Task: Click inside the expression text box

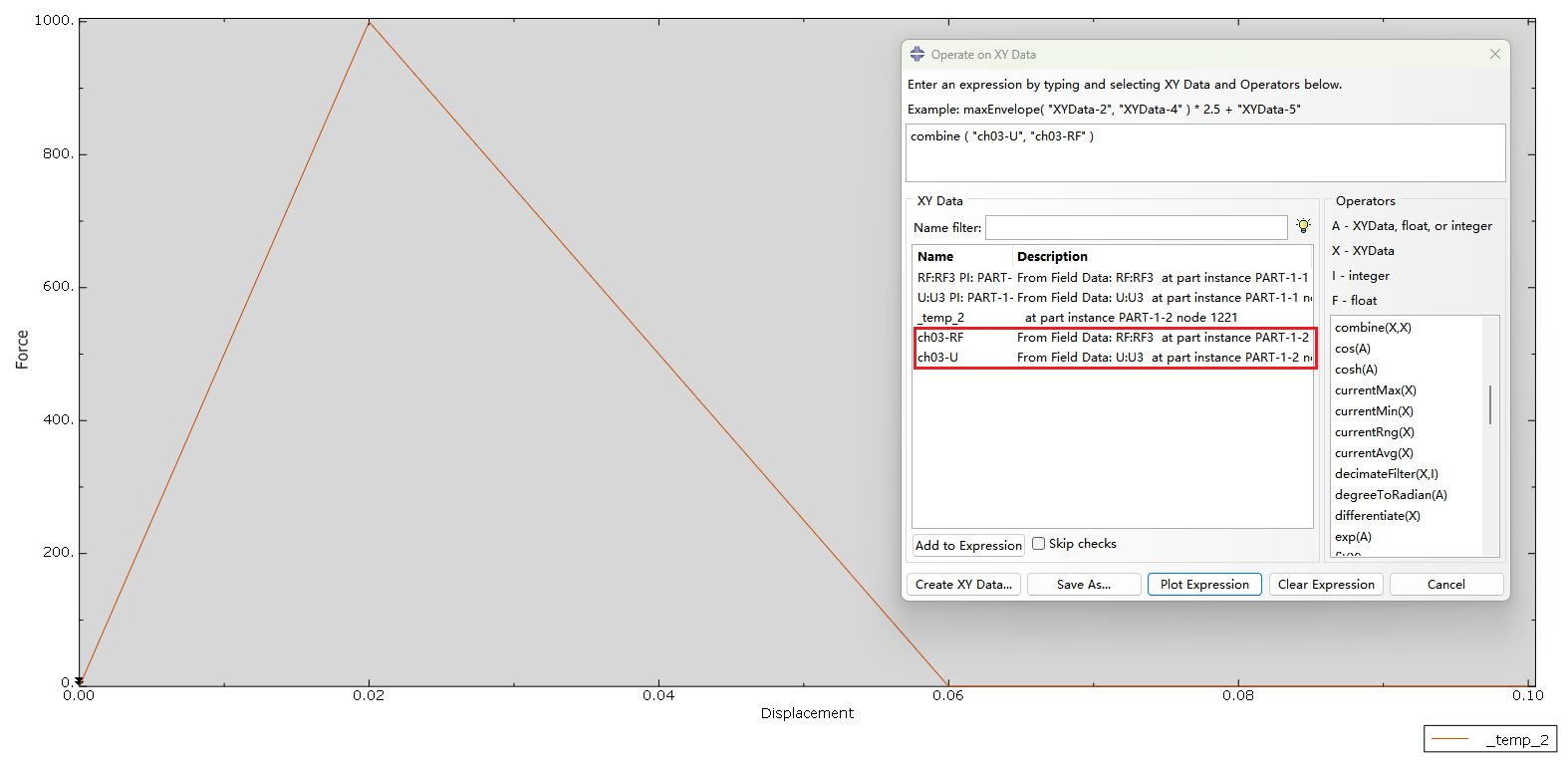Action: [x=1205, y=153]
